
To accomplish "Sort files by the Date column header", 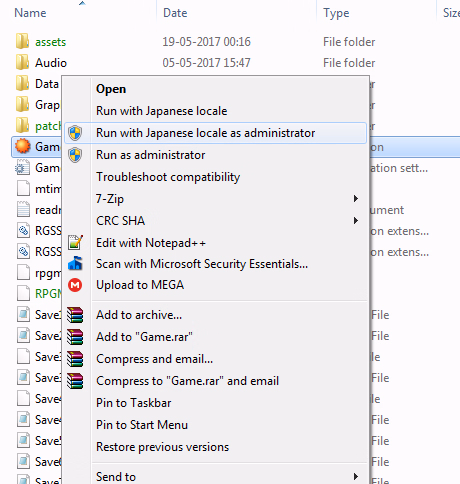I will (x=175, y=13).
